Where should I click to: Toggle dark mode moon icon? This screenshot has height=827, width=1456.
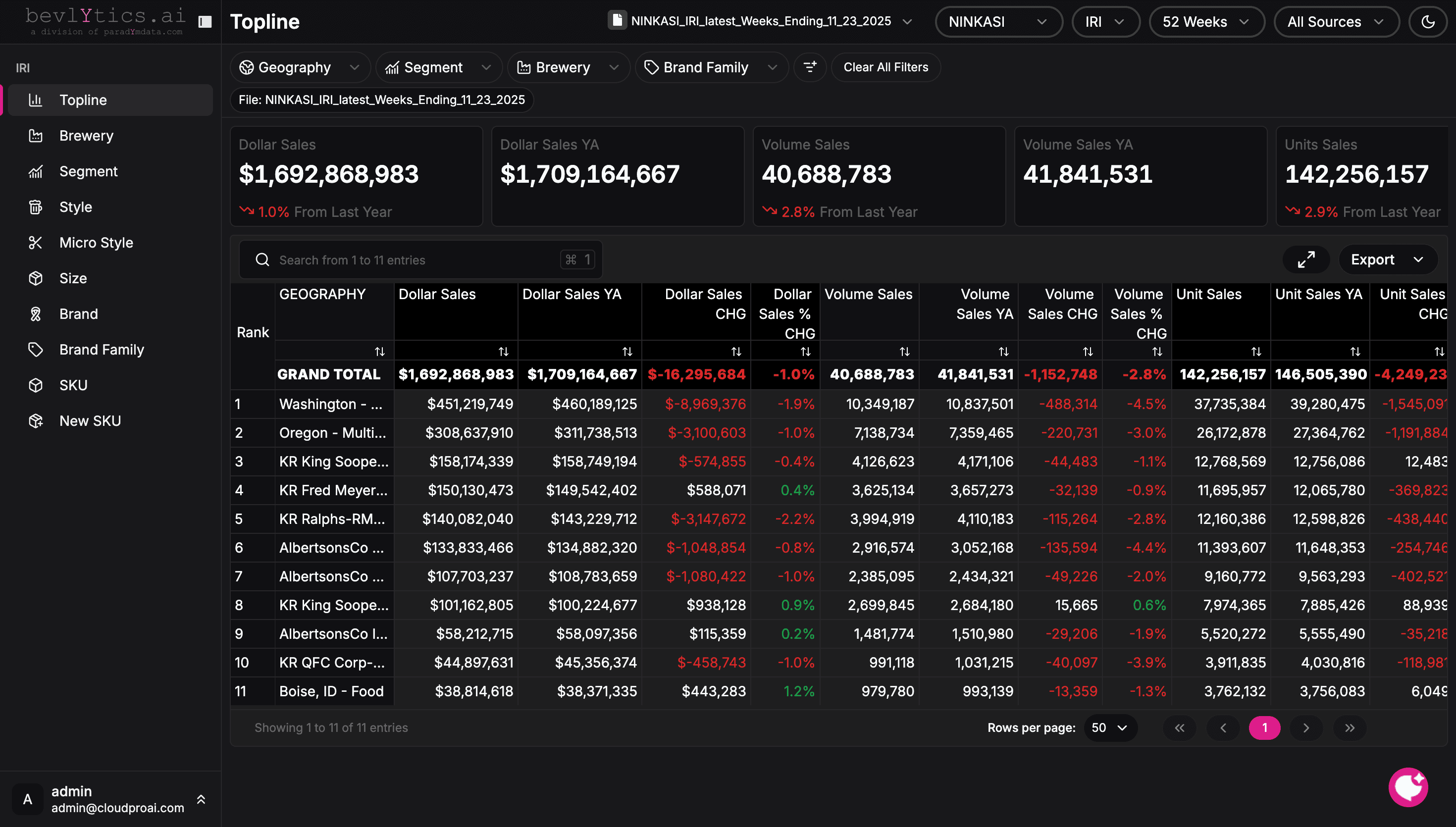pyautogui.click(x=1428, y=22)
